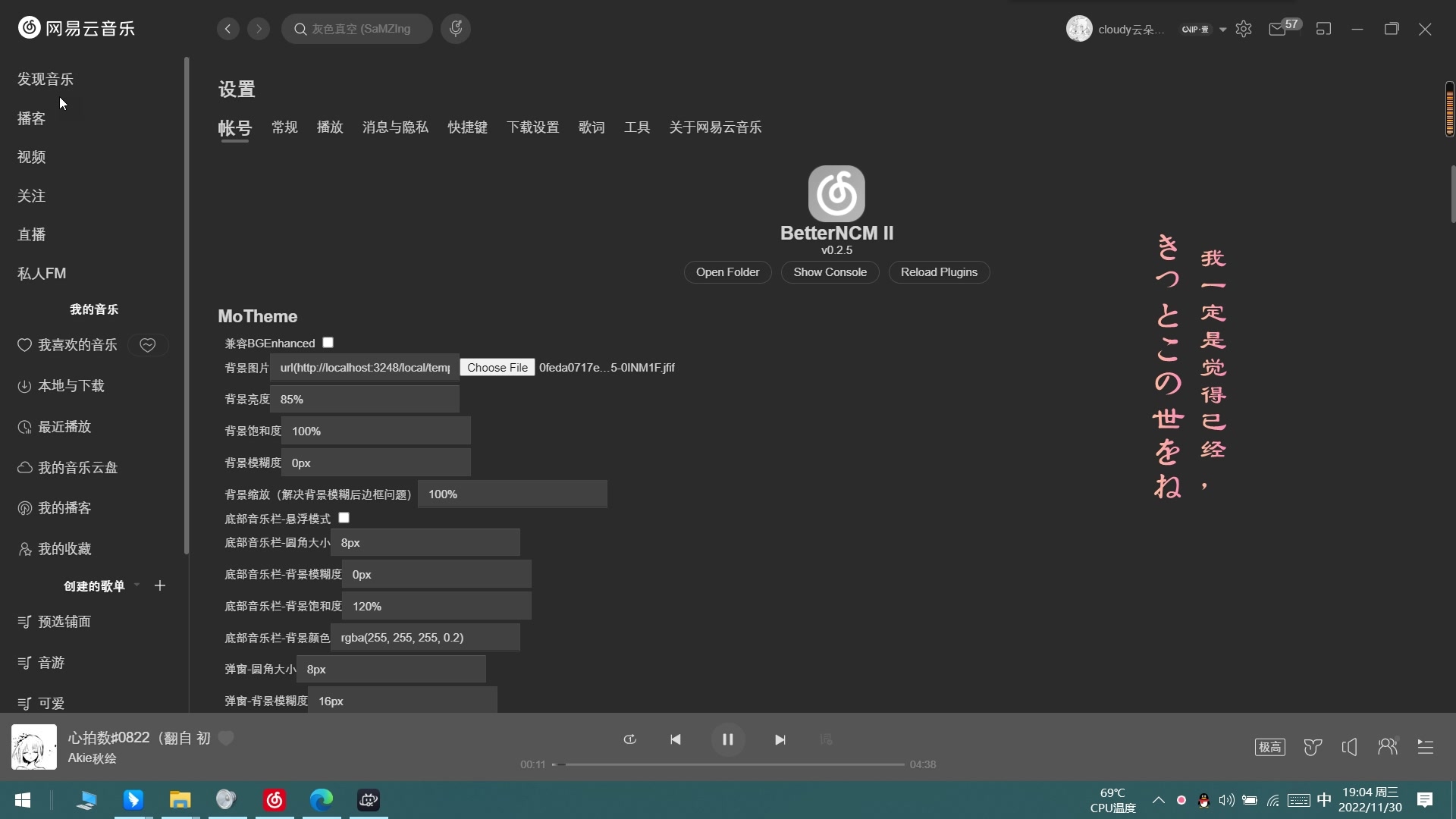Edit the 底部音乐栏-背景颜色 rgba field
1456x819 pixels.
click(x=425, y=638)
